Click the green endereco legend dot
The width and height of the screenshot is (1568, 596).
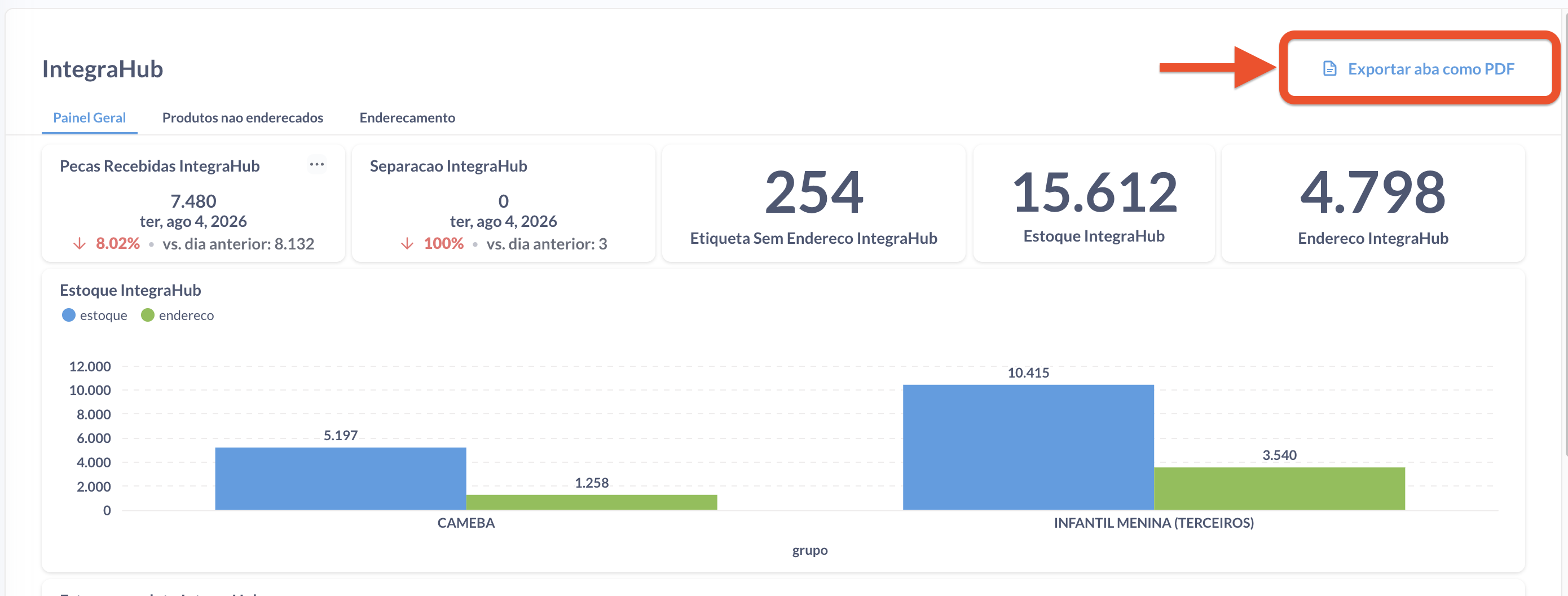(147, 315)
